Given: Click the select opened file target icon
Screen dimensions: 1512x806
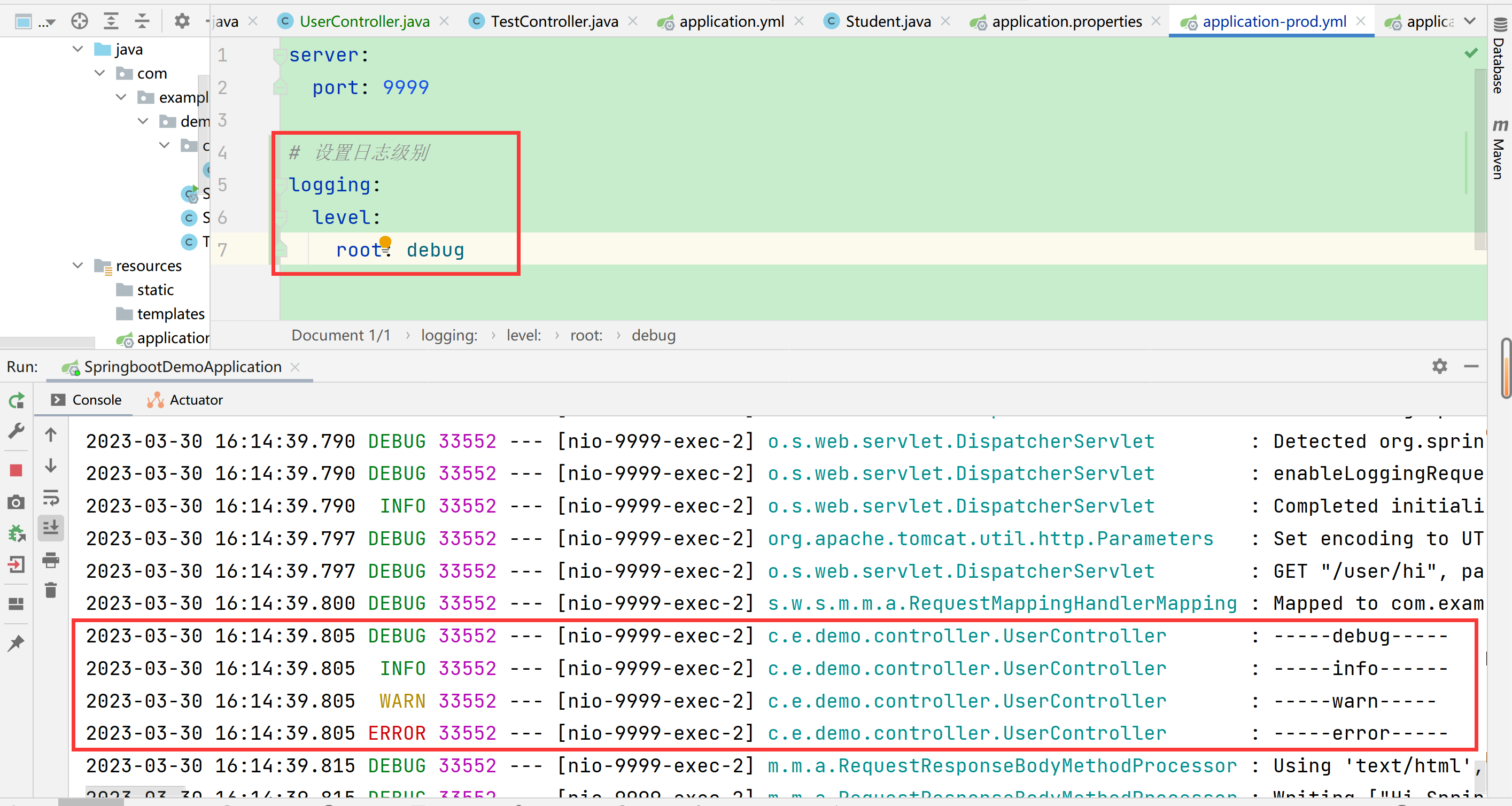Looking at the screenshot, I should pyautogui.click(x=79, y=22).
